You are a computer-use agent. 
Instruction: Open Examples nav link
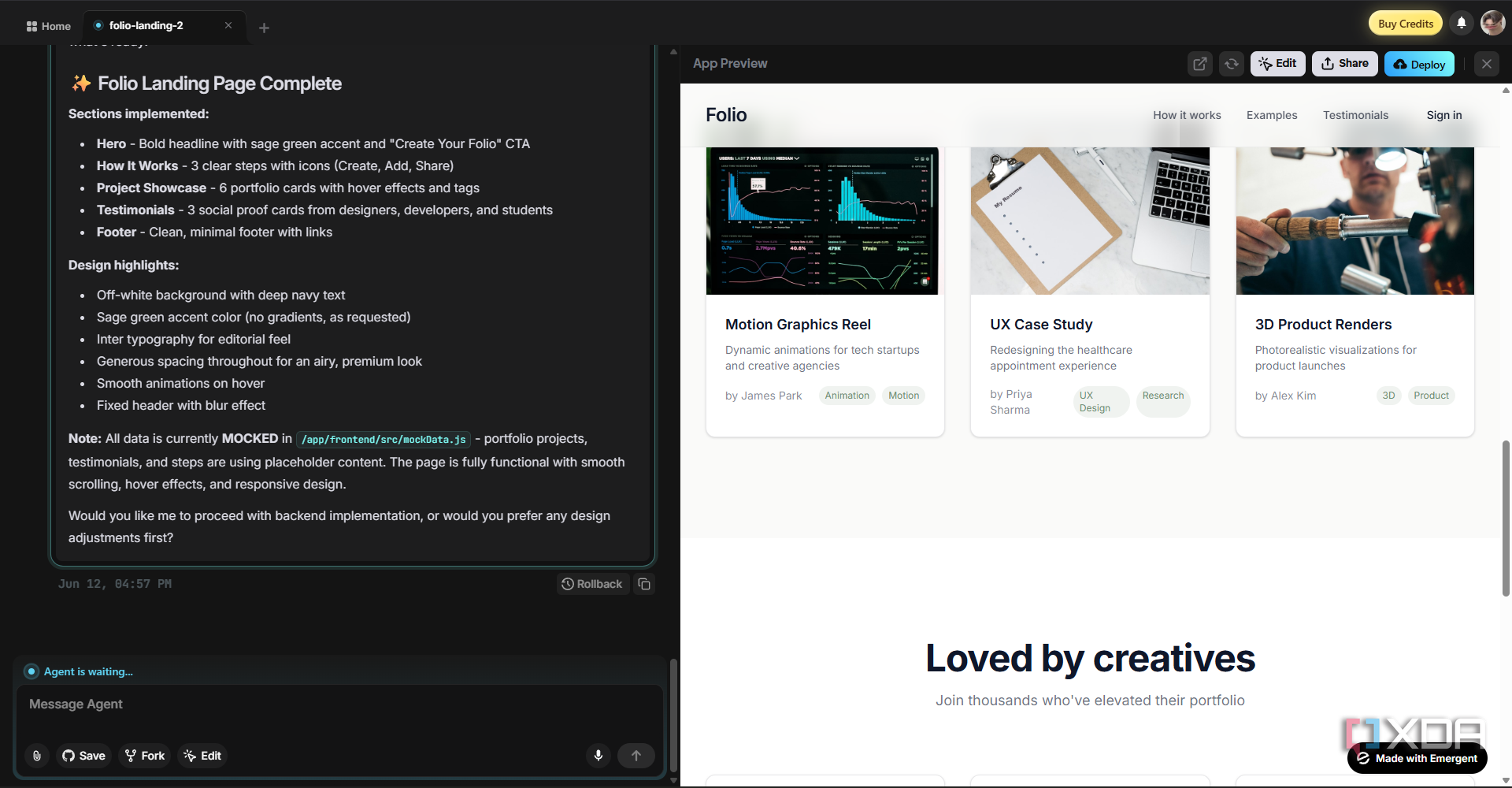[x=1272, y=115]
